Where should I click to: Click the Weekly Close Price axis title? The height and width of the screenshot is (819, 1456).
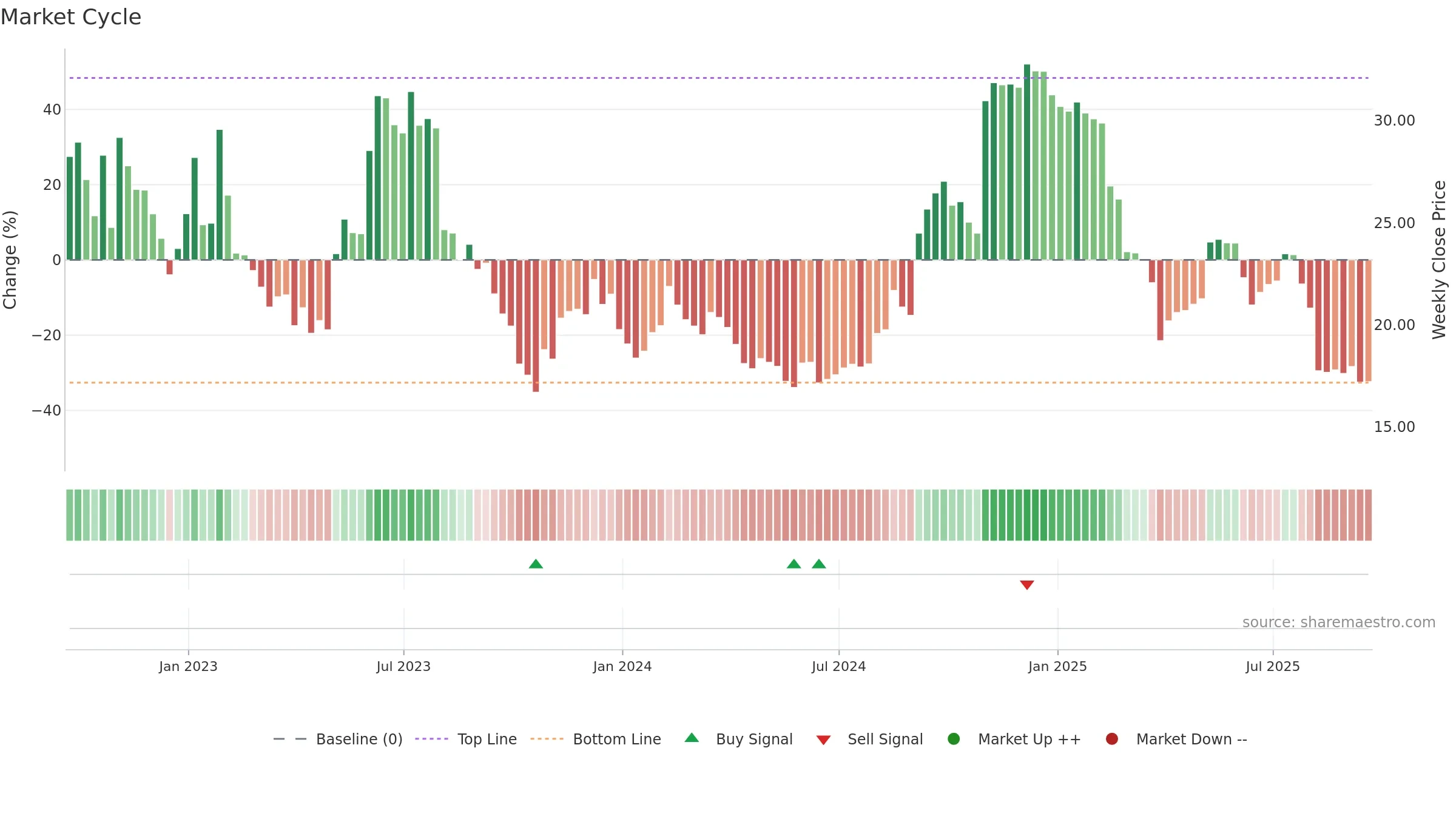click(x=1439, y=260)
